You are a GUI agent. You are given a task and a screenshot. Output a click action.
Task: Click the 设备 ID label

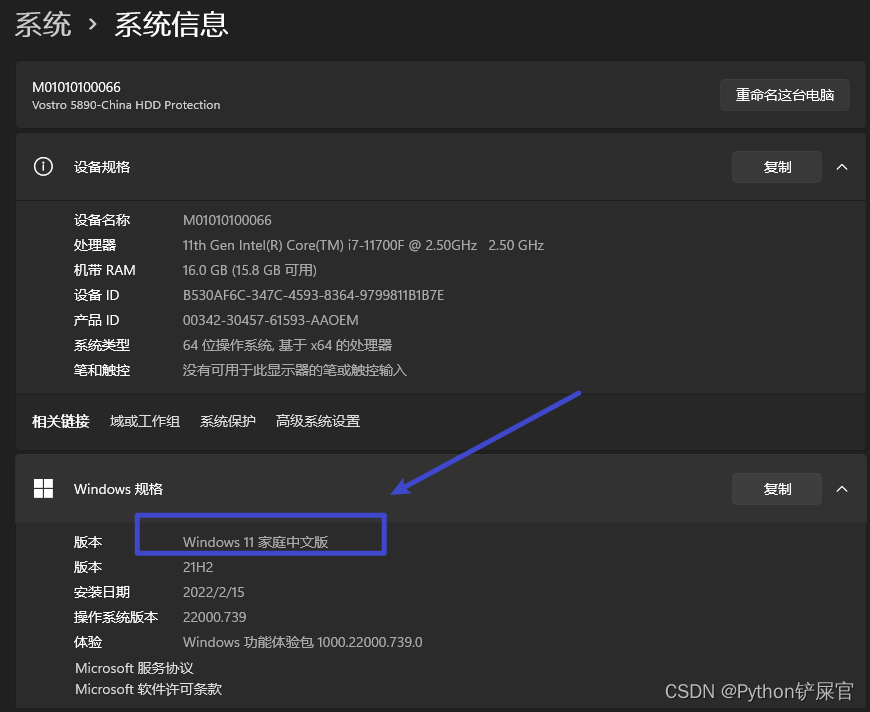(97, 295)
